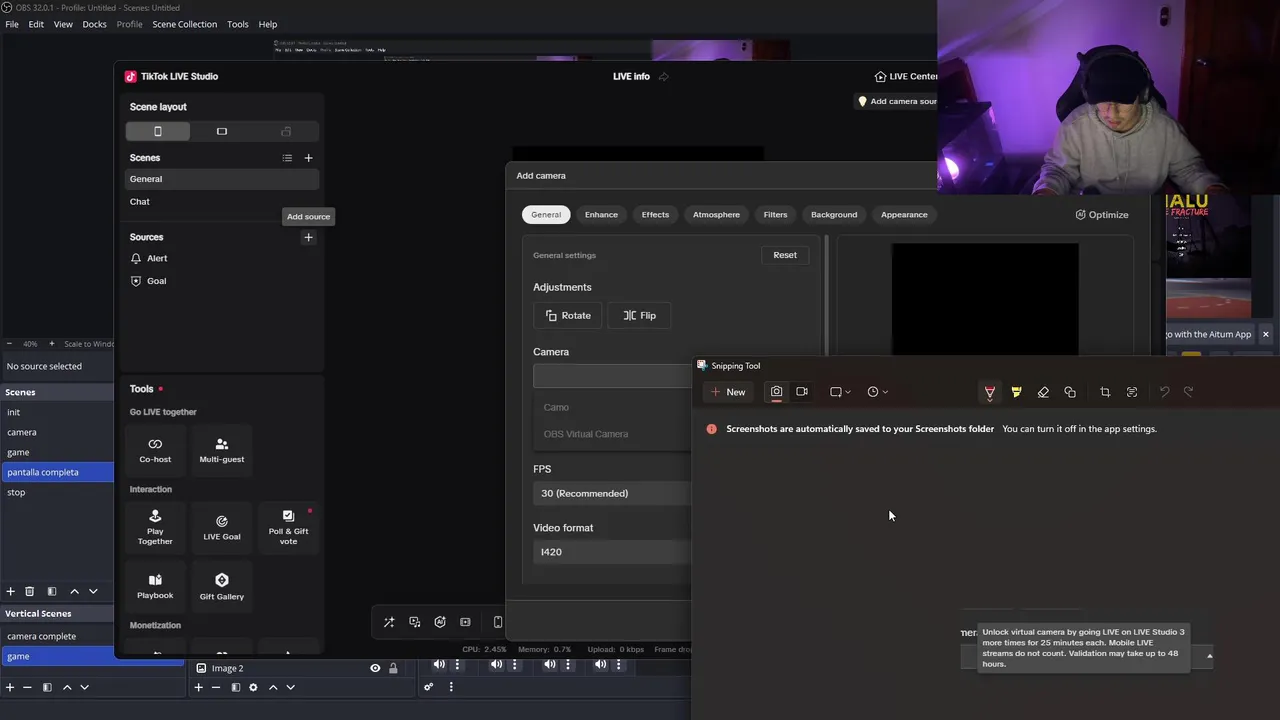Open TikTok Scenes list-view icon
1280x720 pixels.
(x=287, y=158)
